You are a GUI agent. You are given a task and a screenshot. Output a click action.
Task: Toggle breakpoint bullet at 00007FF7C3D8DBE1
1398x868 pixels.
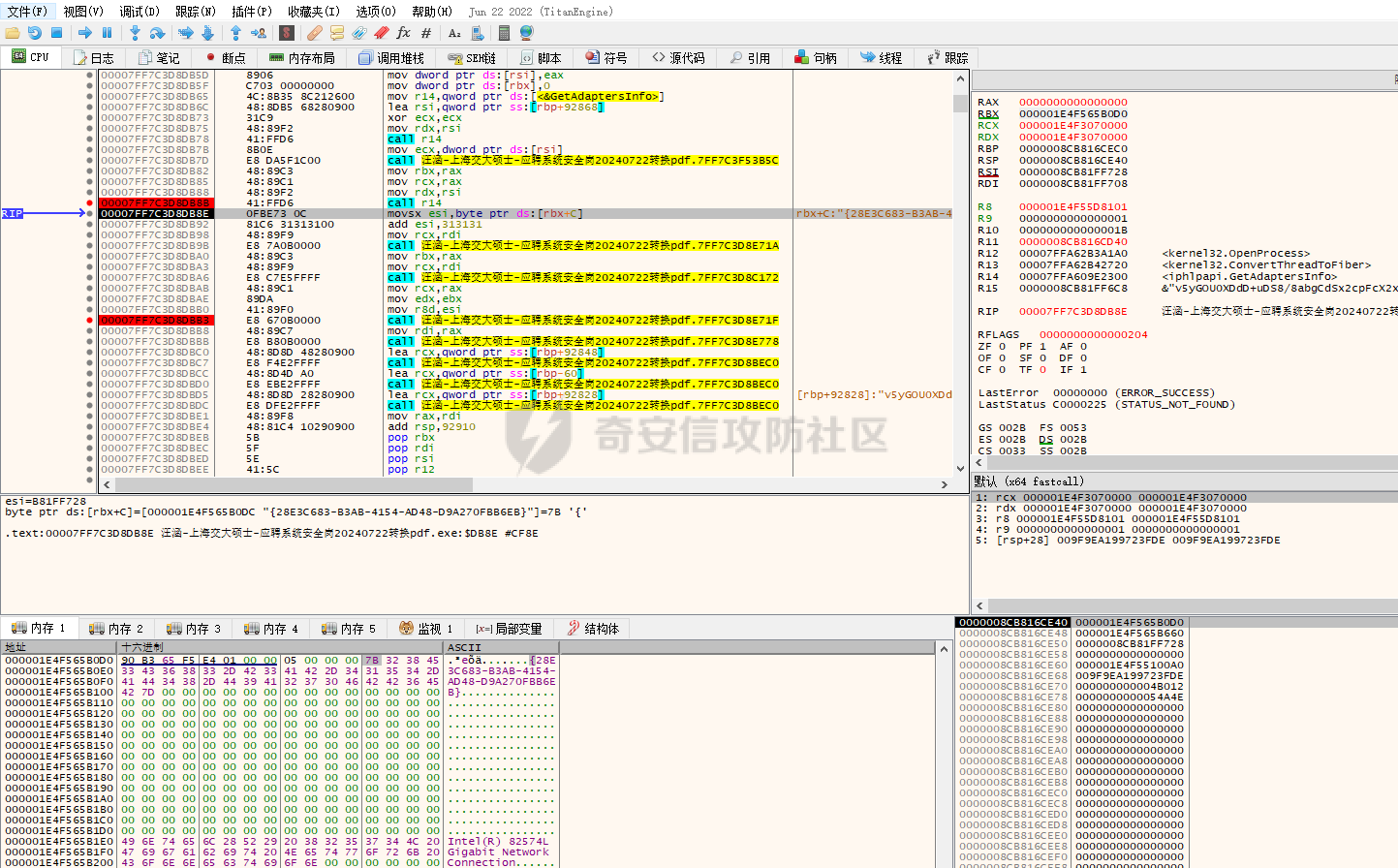pyautogui.click(x=90, y=416)
